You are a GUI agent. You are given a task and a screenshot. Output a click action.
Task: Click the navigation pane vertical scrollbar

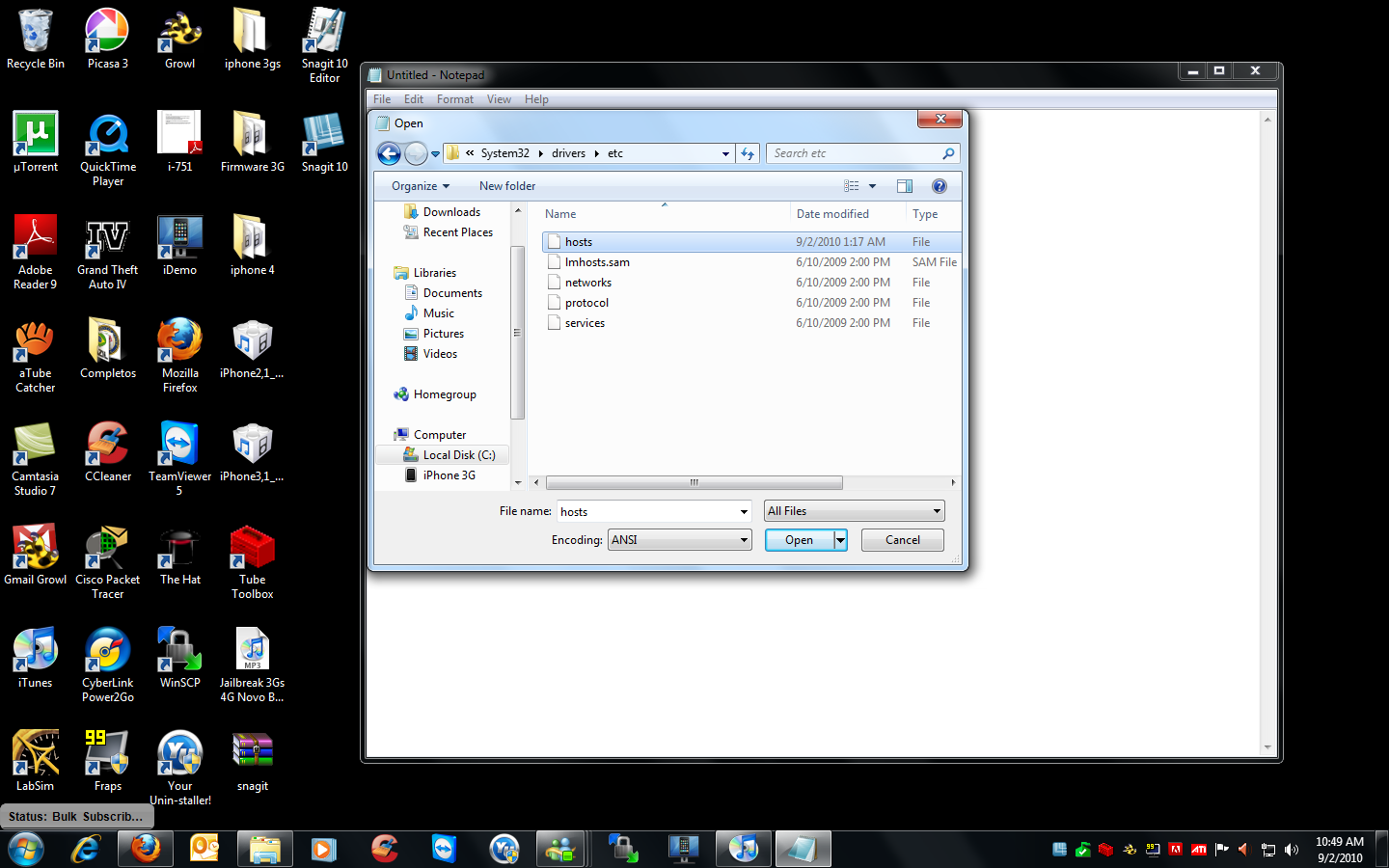(x=518, y=333)
